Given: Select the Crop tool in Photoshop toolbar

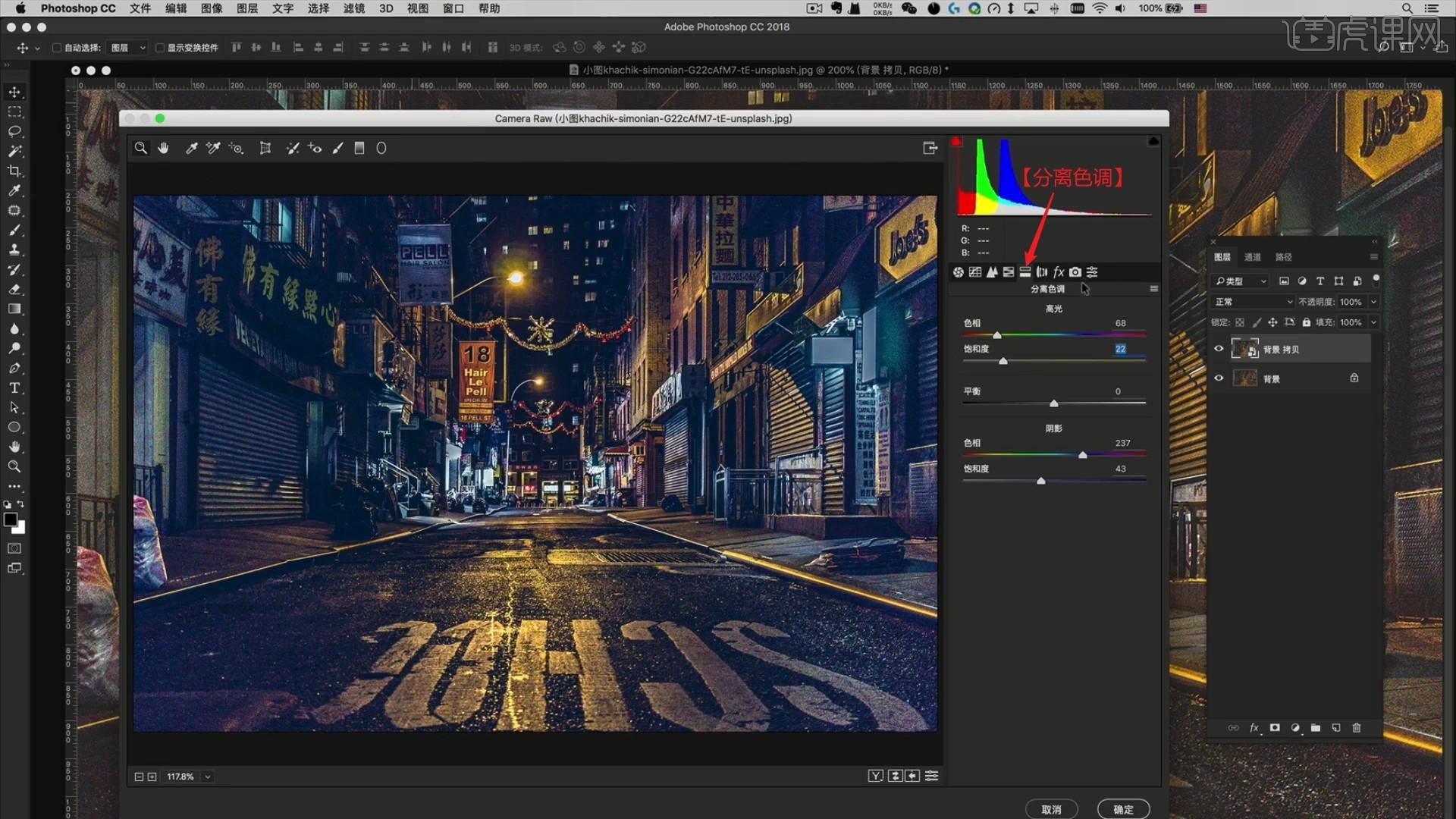Looking at the screenshot, I should pos(14,171).
